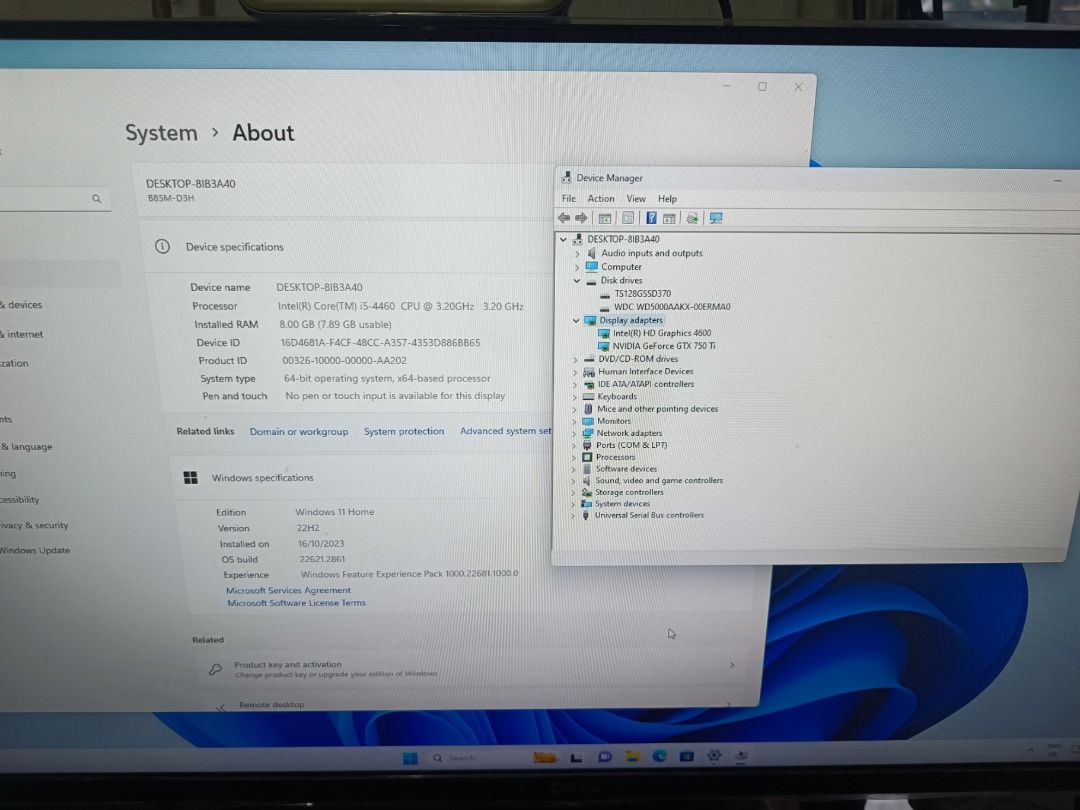The height and width of the screenshot is (810, 1080).
Task: Open the File menu in Device Manager
Action: tap(569, 198)
